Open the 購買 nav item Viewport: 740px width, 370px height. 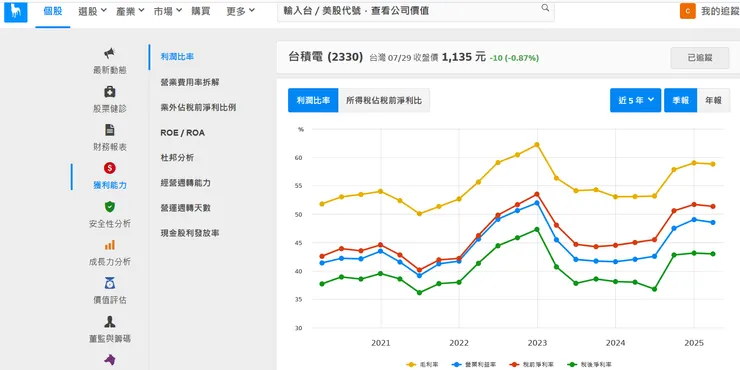click(201, 11)
